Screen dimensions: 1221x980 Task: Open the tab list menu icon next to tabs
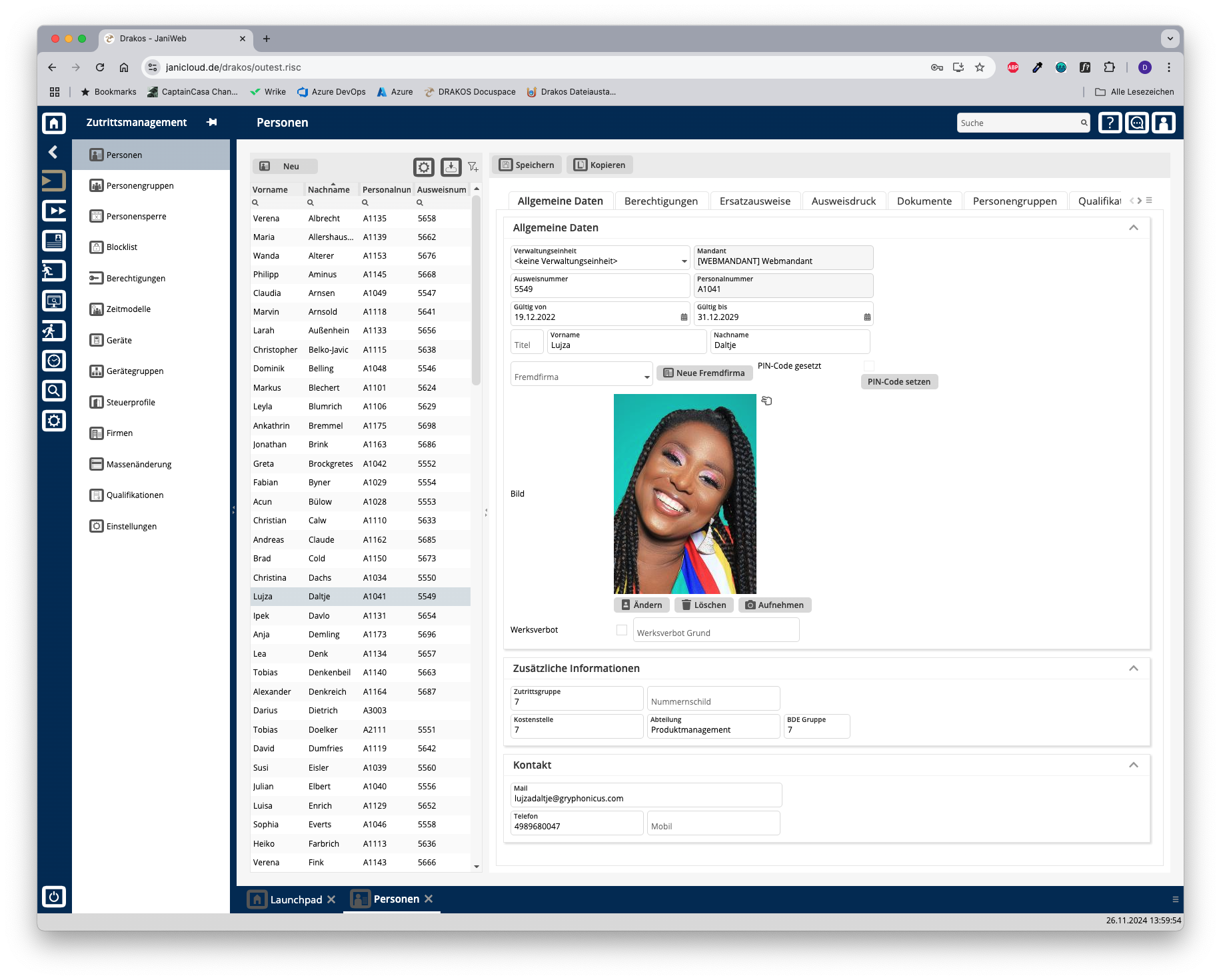(x=1149, y=200)
